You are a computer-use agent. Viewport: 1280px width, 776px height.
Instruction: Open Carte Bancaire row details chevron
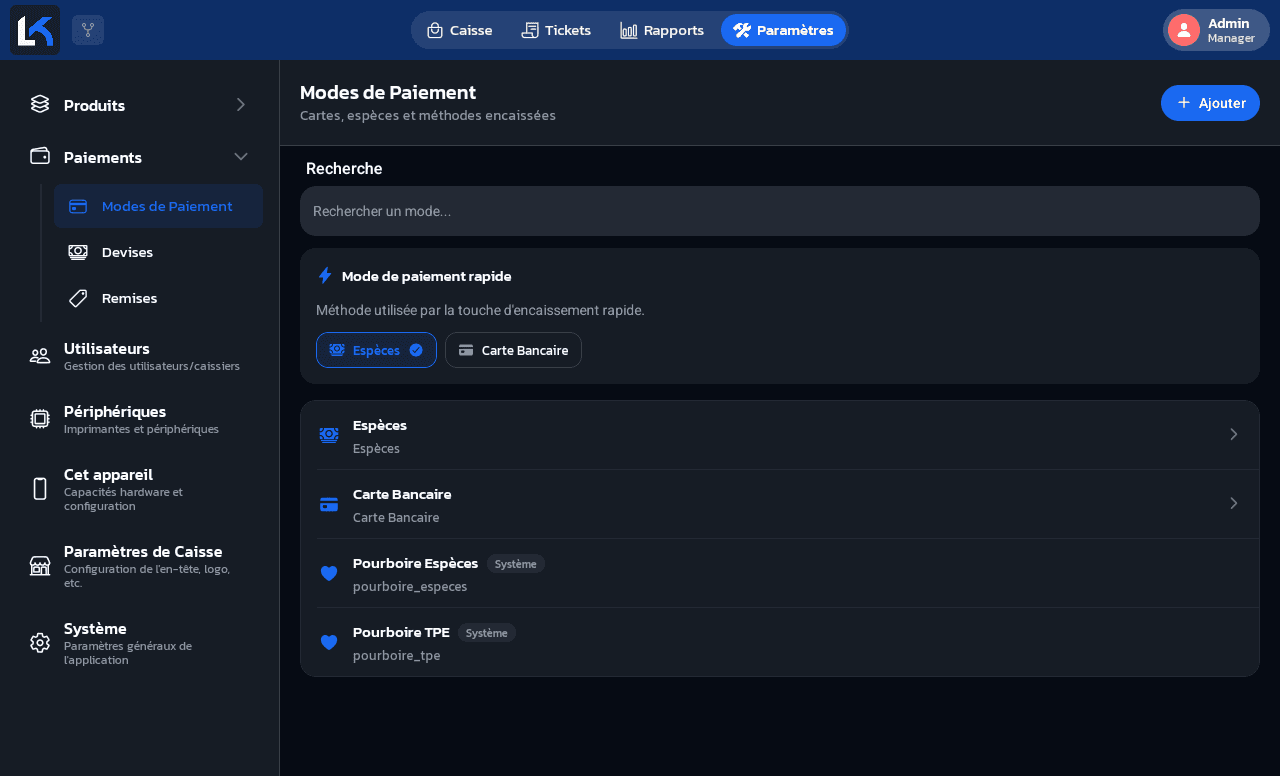pyautogui.click(x=1234, y=503)
